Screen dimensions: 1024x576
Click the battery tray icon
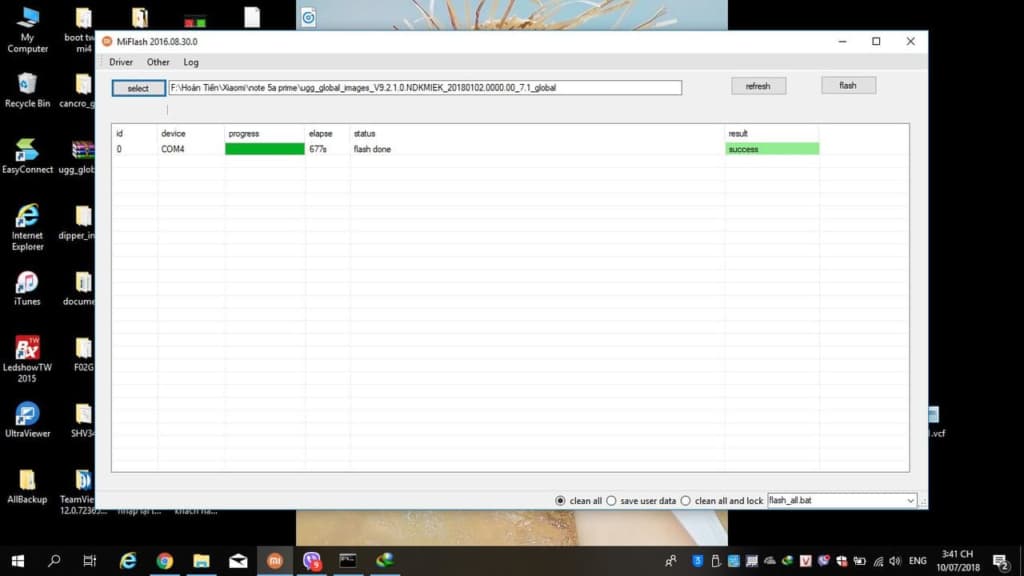859,561
